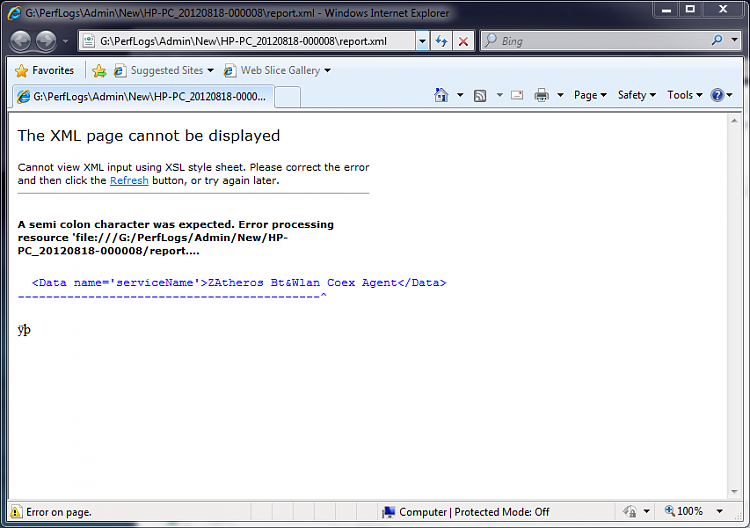Click the Refresh page icon

441,41
